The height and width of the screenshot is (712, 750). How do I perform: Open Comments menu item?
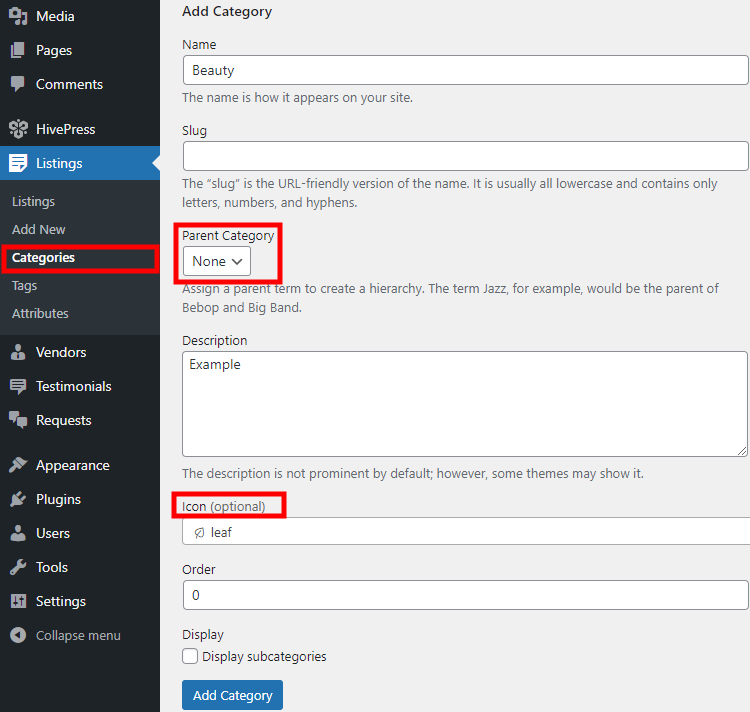pos(80,84)
